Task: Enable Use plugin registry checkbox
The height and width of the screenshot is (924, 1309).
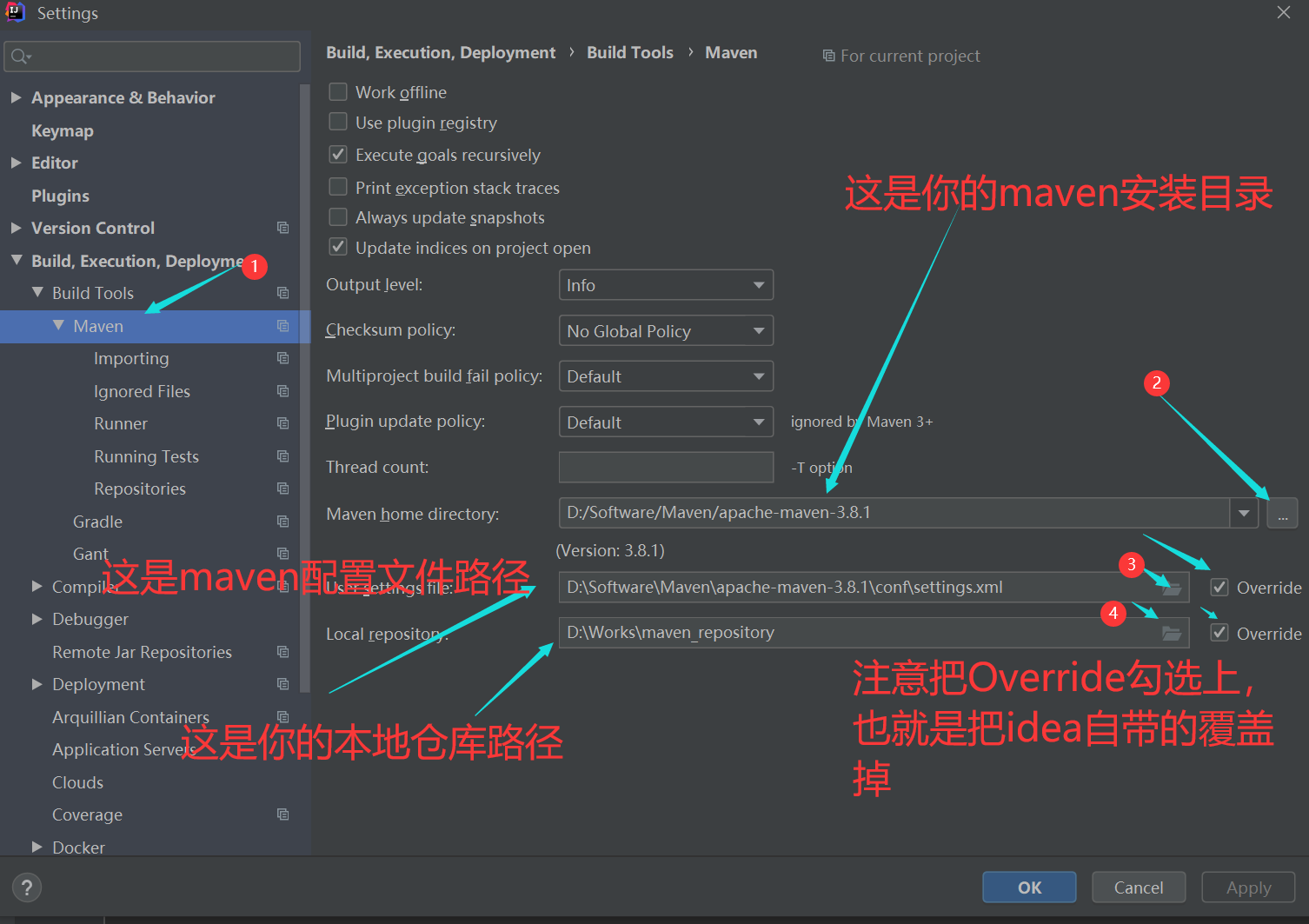Action: pos(338,122)
